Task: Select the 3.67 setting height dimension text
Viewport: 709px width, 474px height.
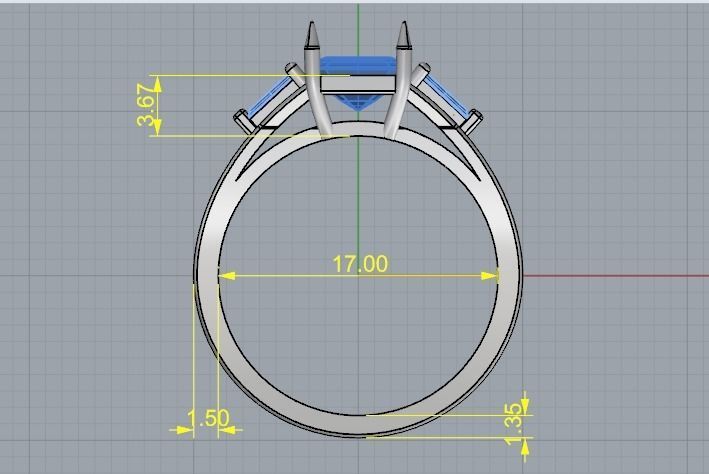Action: pyautogui.click(x=147, y=104)
